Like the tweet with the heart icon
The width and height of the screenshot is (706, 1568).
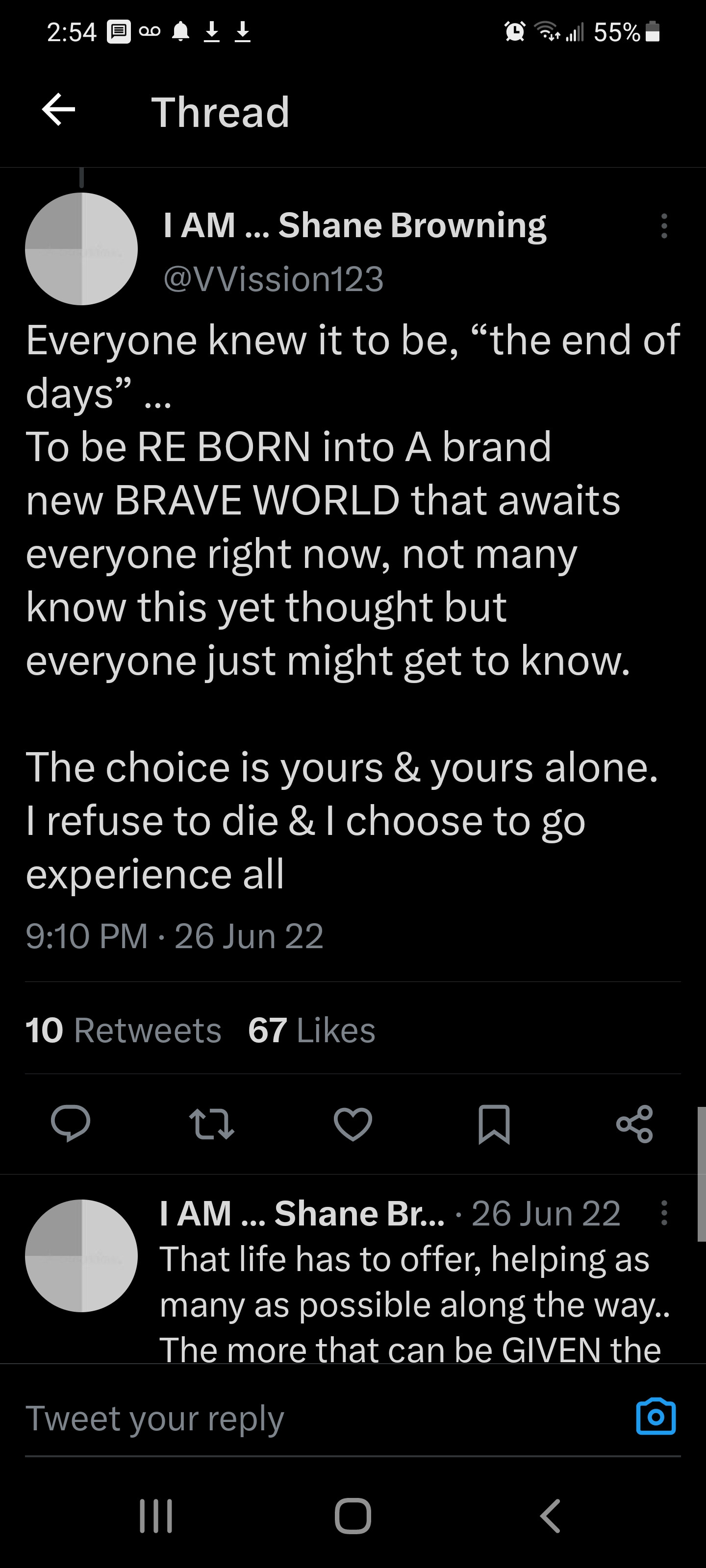coord(353,1124)
